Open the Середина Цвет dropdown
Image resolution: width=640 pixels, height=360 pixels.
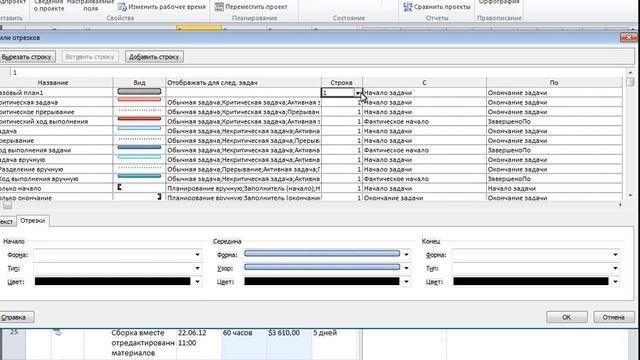[406, 282]
